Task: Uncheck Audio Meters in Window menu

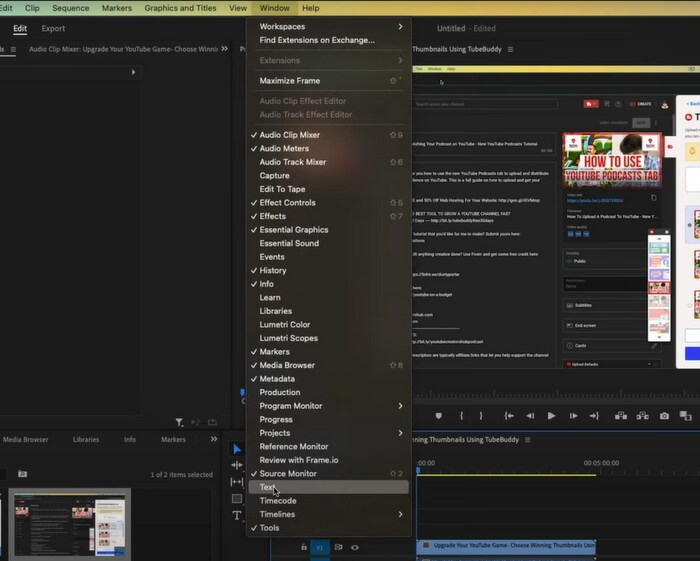Action: click(x=328, y=148)
